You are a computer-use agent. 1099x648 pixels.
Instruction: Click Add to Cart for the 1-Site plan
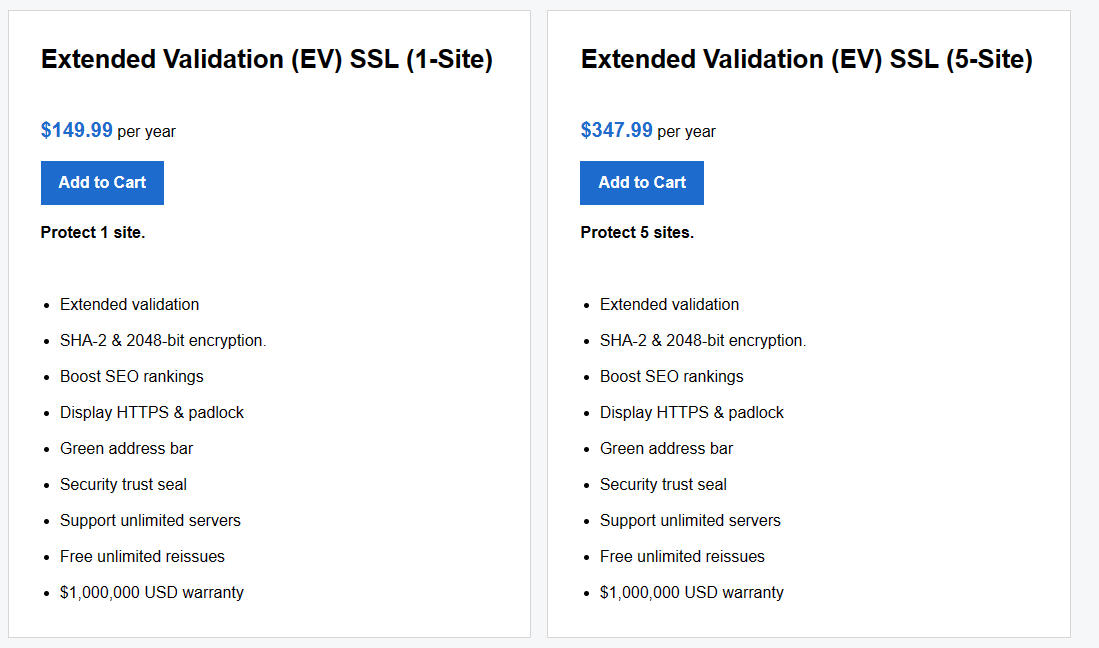pyautogui.click(x=102, y=183)
